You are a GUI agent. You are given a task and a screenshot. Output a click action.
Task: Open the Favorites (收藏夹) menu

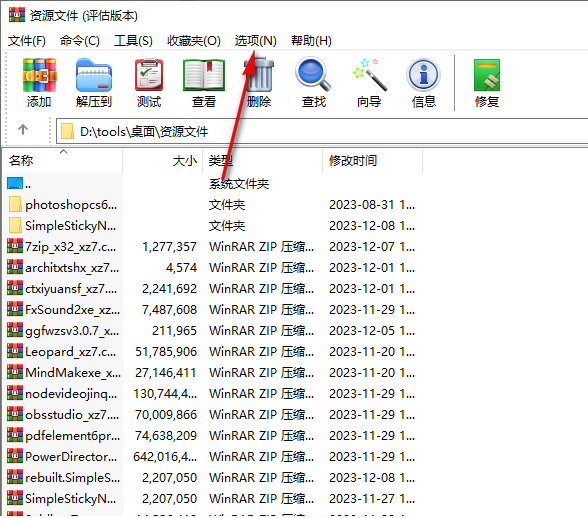click(x=194, y=41)
